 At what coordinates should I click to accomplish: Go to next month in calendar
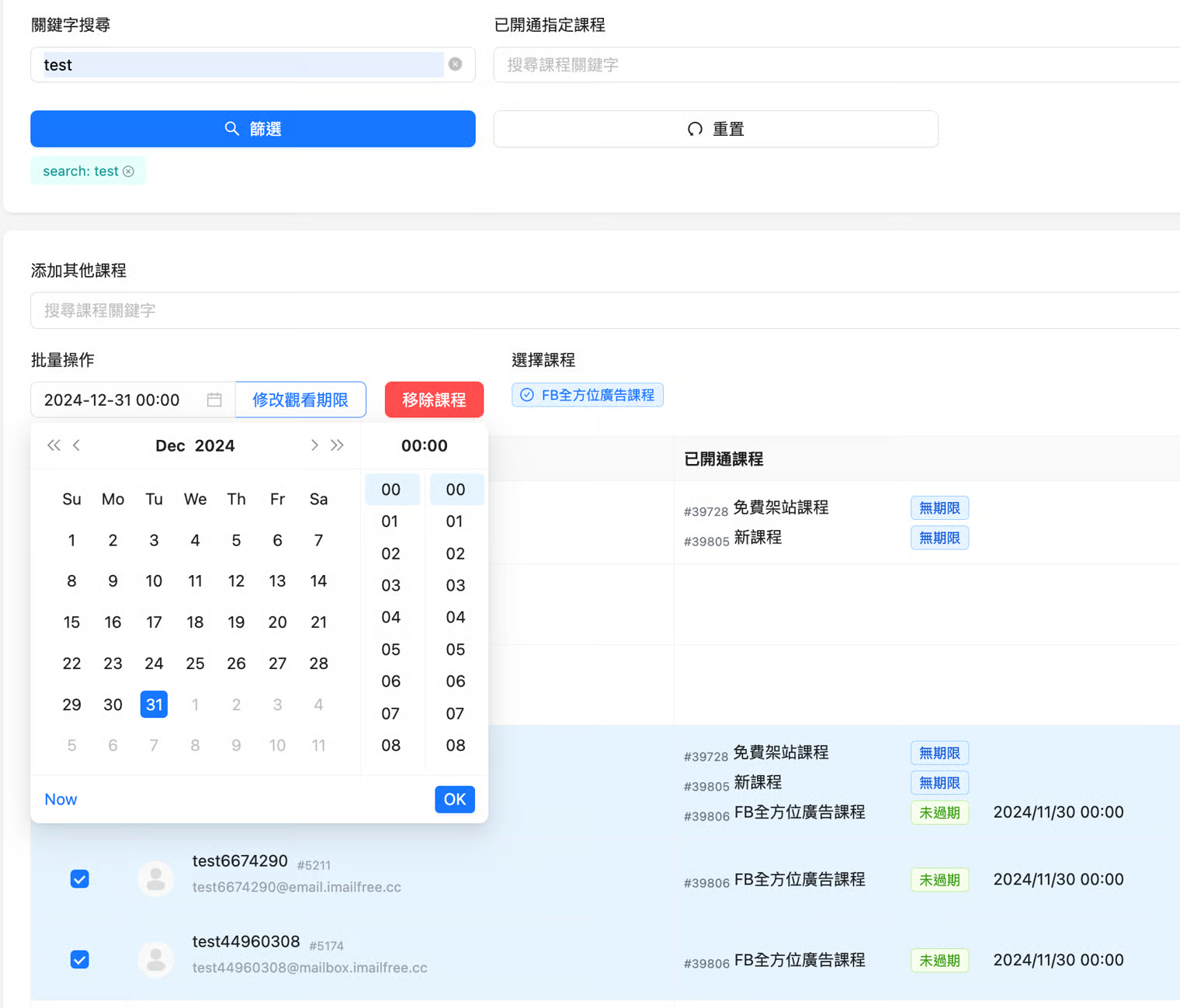(314, 445)
